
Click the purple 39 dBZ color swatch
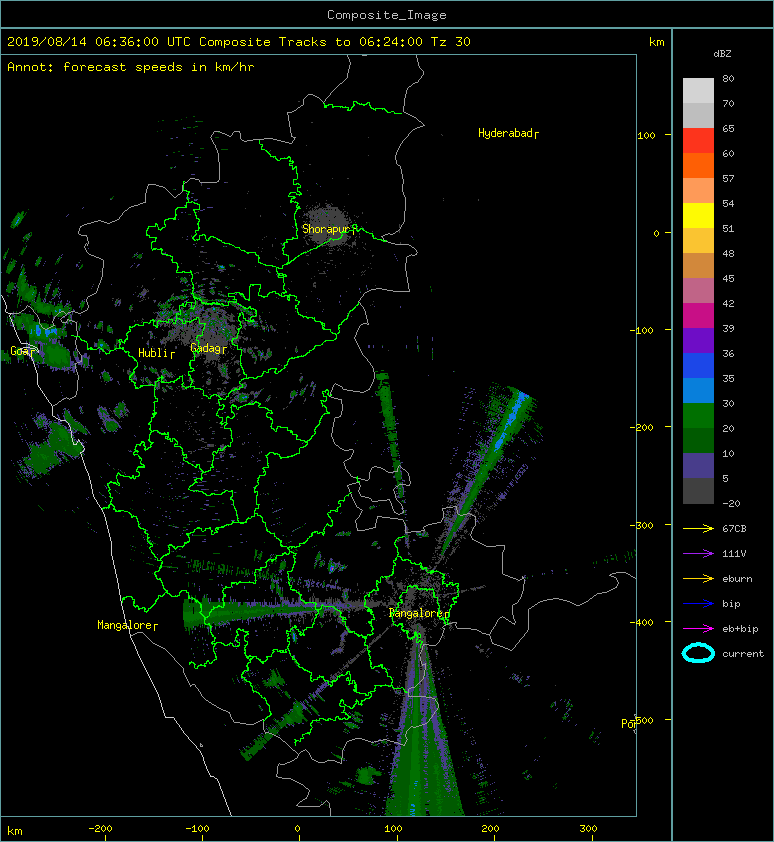[x=698, y=340]
